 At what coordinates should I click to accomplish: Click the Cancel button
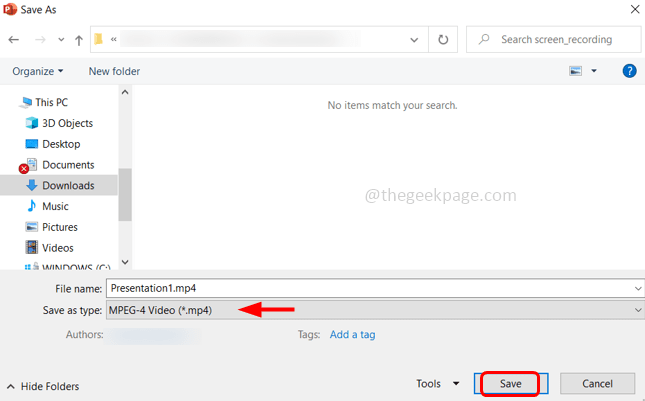[x=597, y=384]
